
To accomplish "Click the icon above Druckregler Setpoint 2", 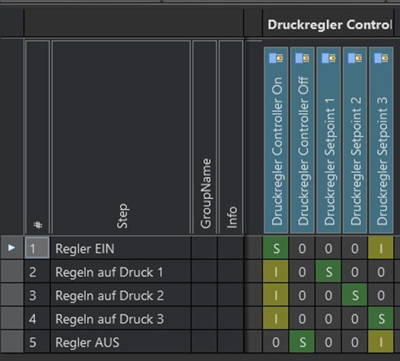I will pos(355,58).
